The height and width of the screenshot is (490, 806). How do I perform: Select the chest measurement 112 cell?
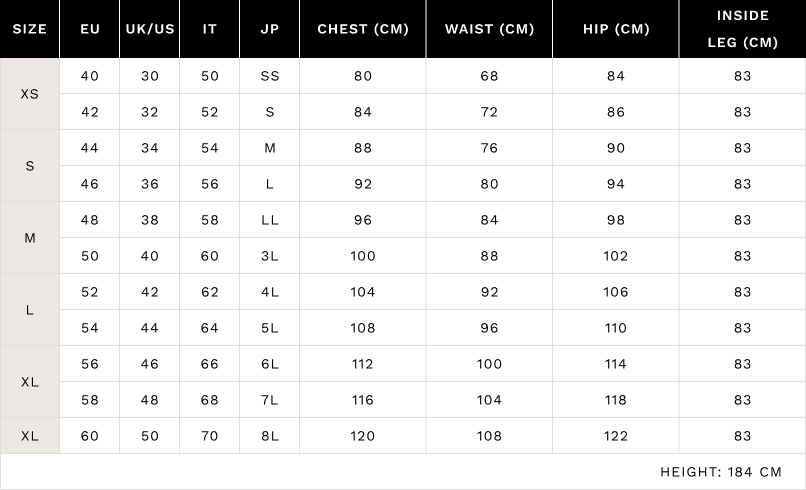click(x=363, y=364)
